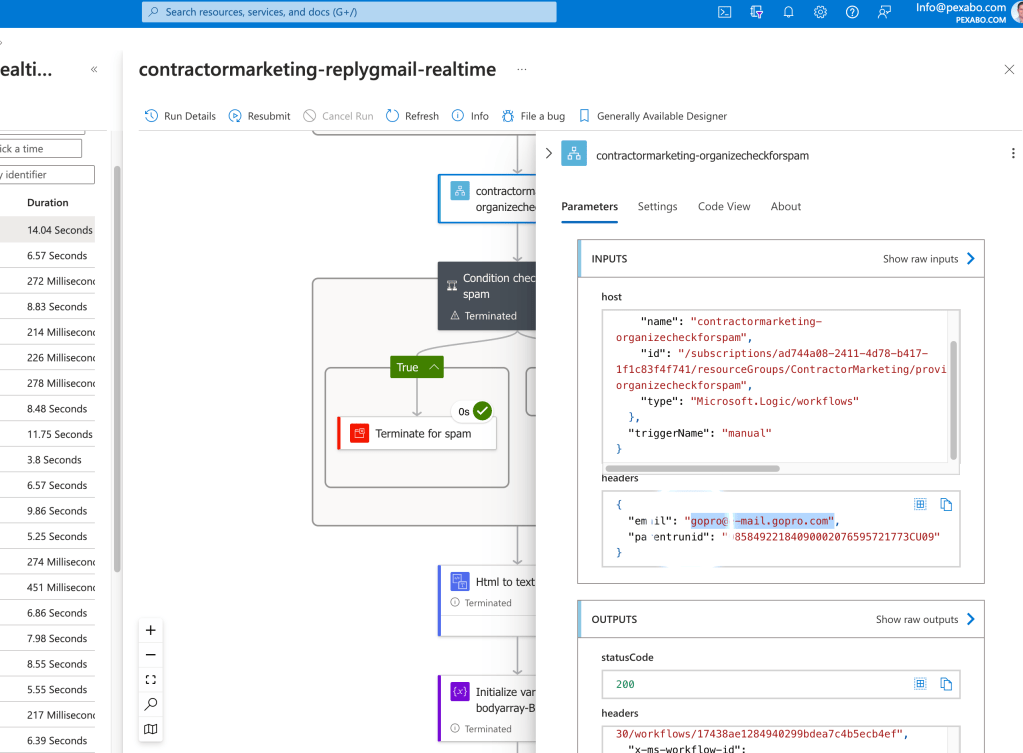Screen dimensions: 1023x753
Task: Switch to Generally Available Designer
Action: tap(652, 115)
